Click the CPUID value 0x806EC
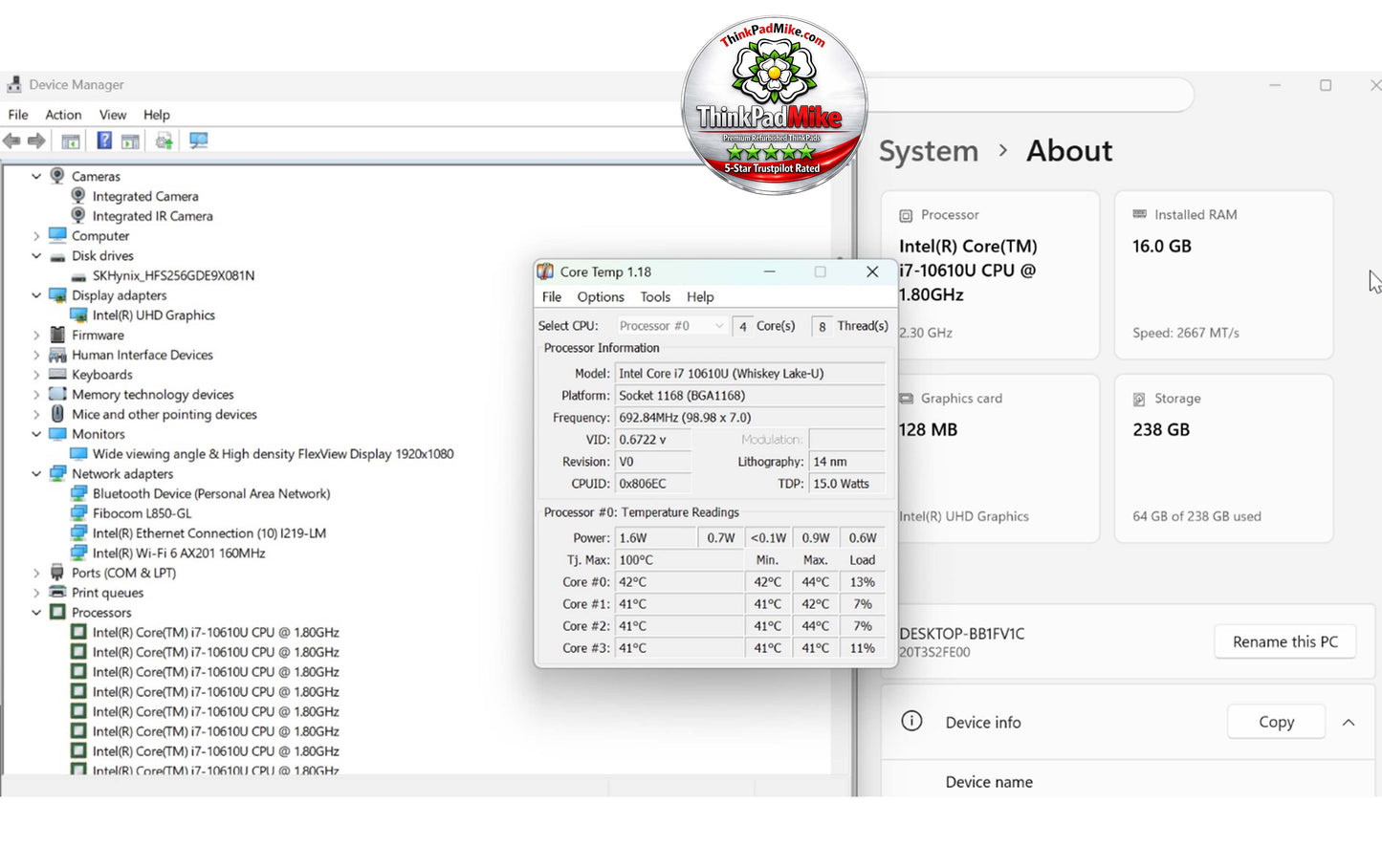 click(652, 484)
